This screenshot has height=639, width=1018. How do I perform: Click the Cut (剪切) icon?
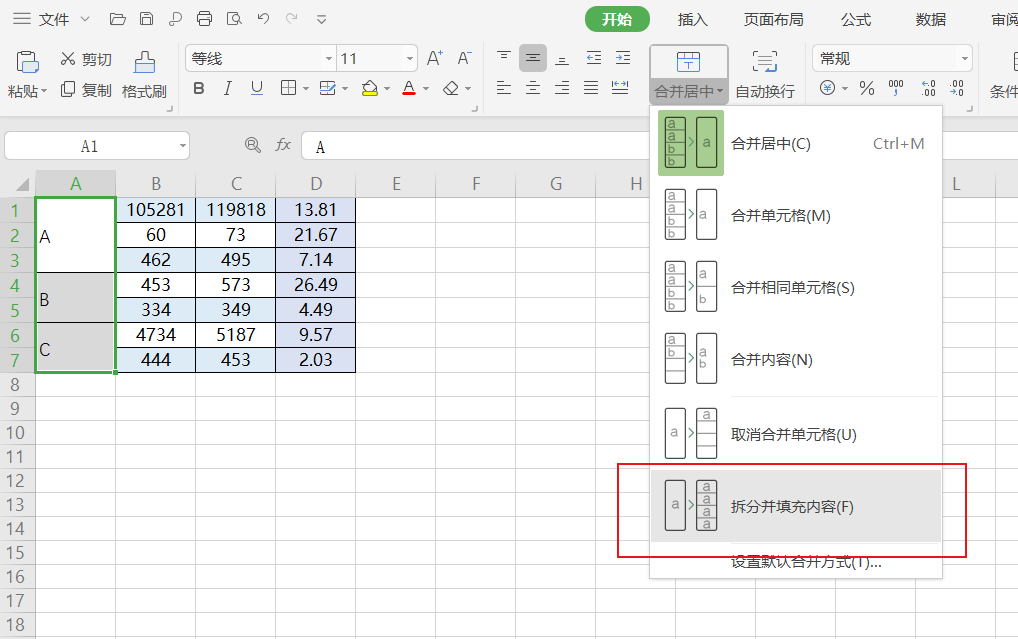pyautogui.click(x=85, y=58)
